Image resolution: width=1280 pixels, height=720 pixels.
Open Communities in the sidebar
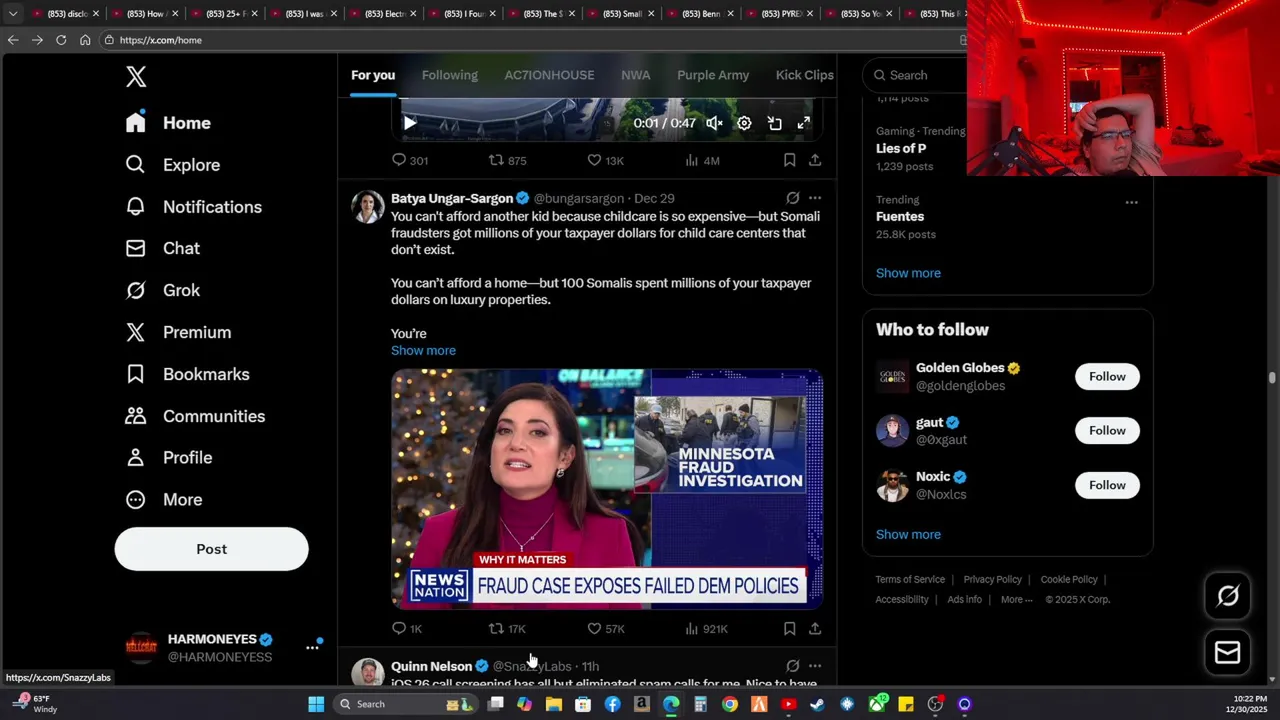click(195, 416)
